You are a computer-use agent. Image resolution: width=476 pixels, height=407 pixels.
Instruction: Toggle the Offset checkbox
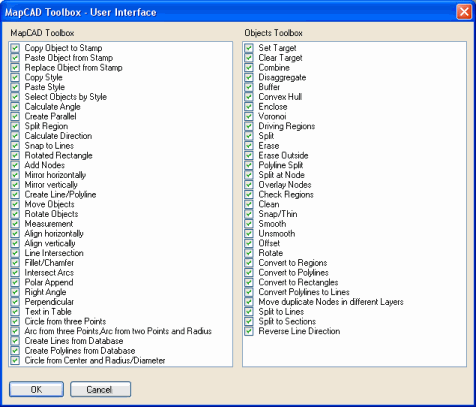(249, 243)
